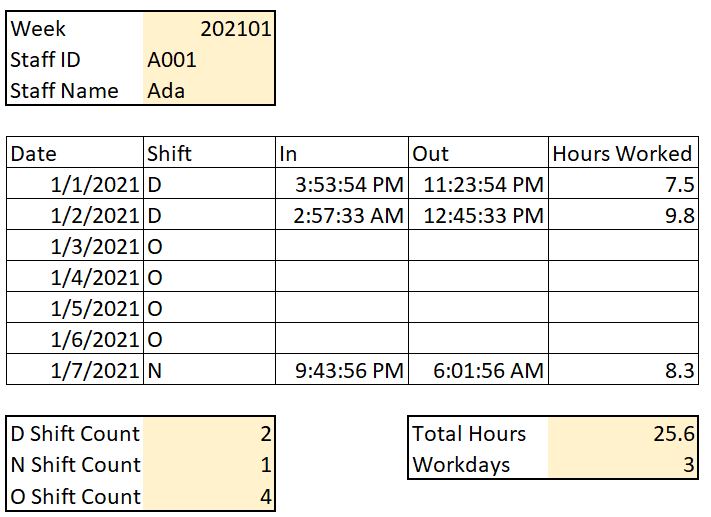Click the Staff ID cell A001
This screenshot has height=517, width=711.
click(208, 60)
